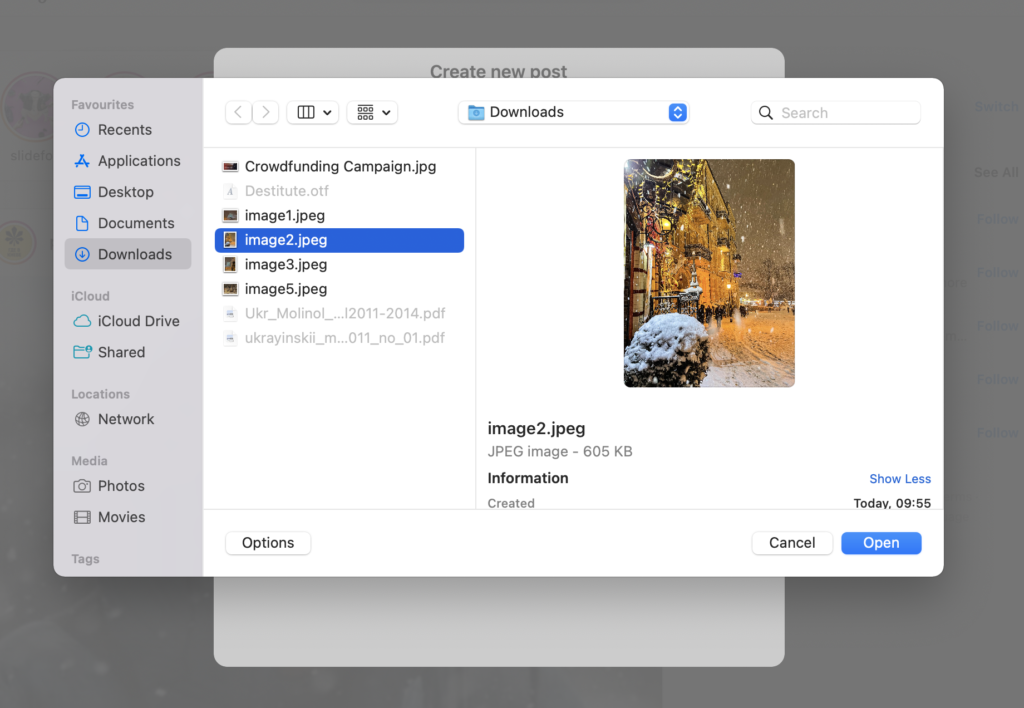Viewport: 1024px width, 708px height.
Task: Click the Ukr_Molinol_...l2011-2014.pdf file name
Action: pos(345,314)
